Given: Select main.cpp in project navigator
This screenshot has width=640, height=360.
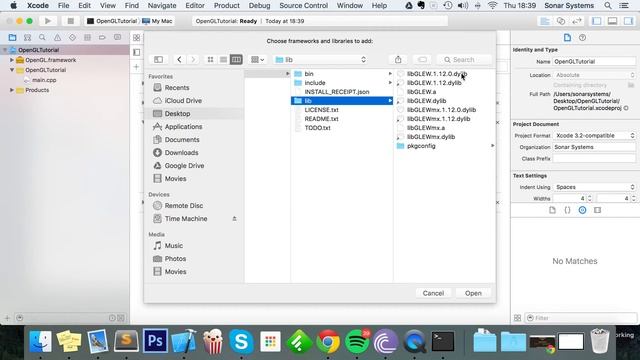Looking at the screenshot, I should coord(44,80).
